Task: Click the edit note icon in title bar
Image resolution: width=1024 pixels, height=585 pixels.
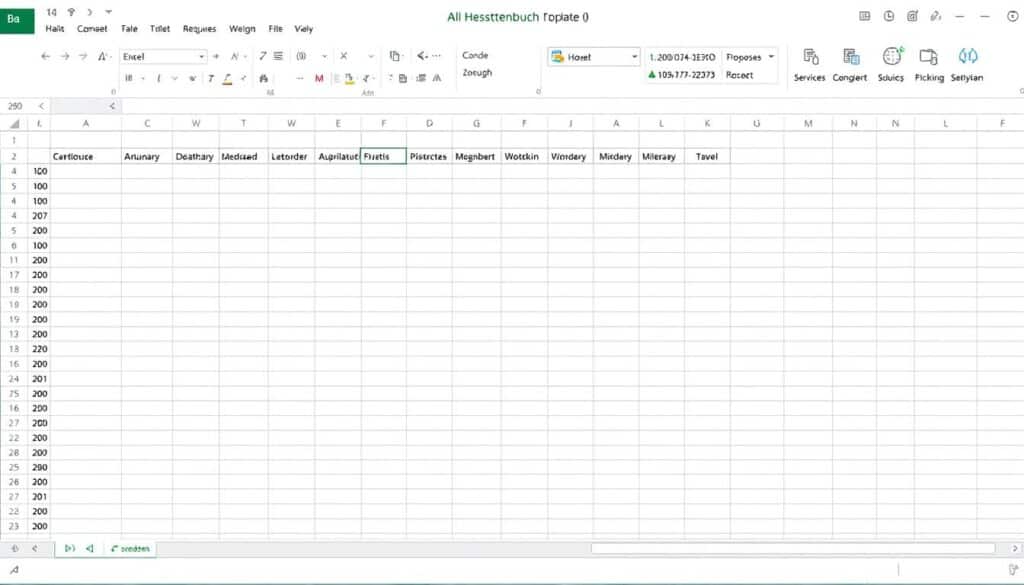Action: (x=912, y=16)
